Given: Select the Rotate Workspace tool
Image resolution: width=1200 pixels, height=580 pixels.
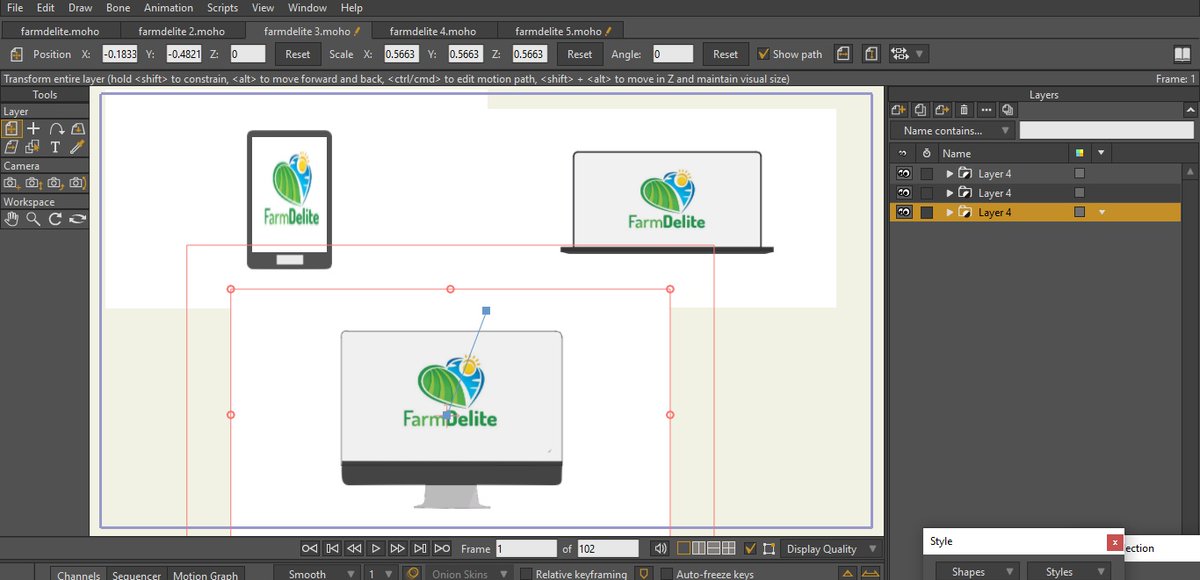Looking at the screenshot, I should pyautogui.click(x=55, y=219).
